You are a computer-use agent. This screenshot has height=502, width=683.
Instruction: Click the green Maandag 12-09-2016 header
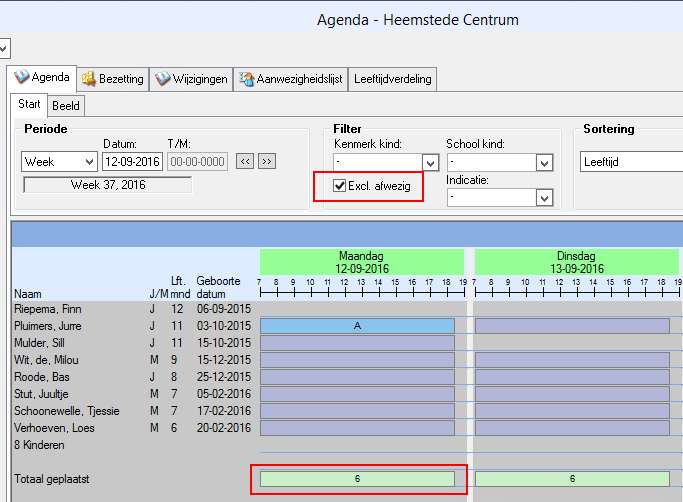(361, 262)
